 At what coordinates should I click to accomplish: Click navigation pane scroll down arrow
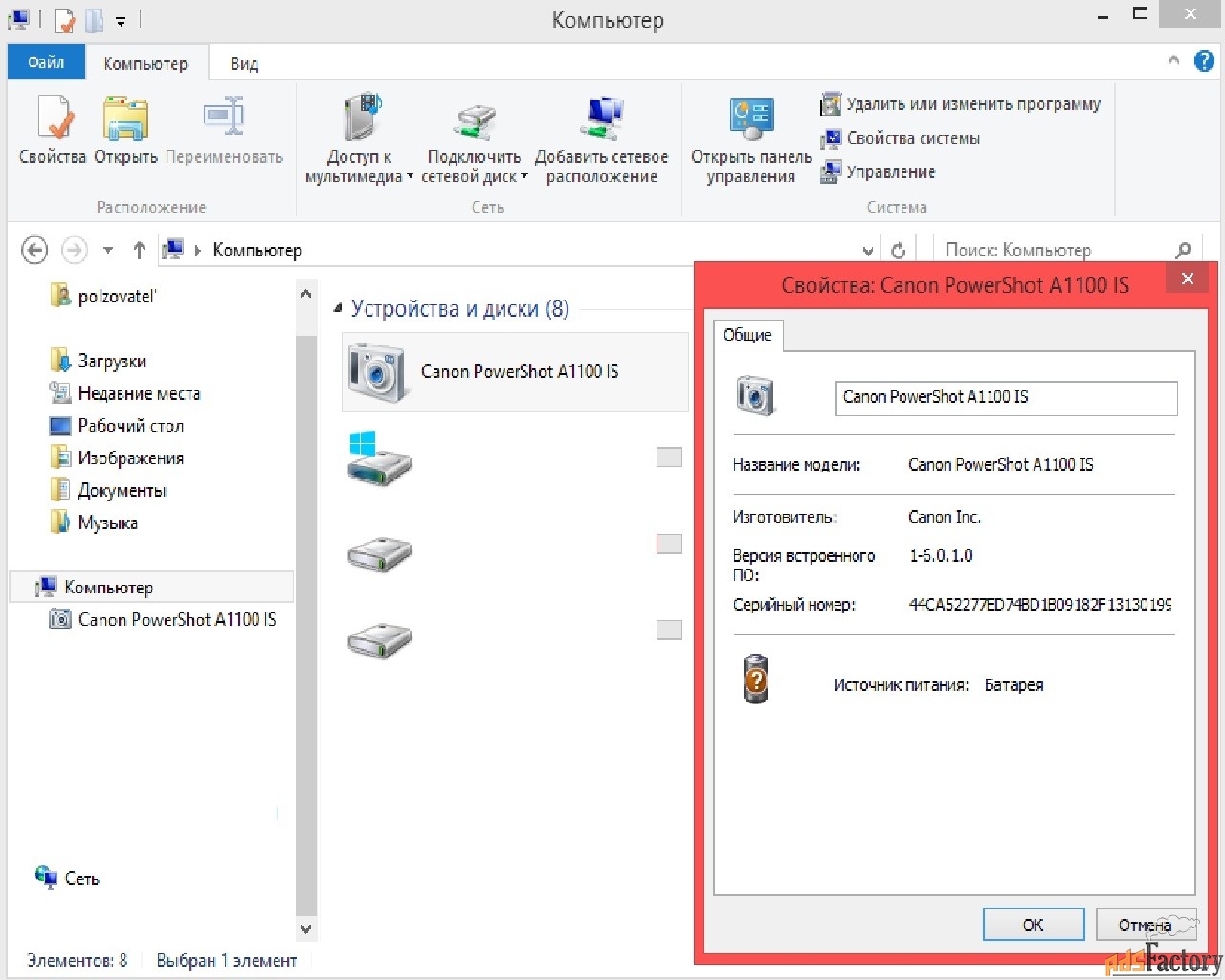[306, 928]
